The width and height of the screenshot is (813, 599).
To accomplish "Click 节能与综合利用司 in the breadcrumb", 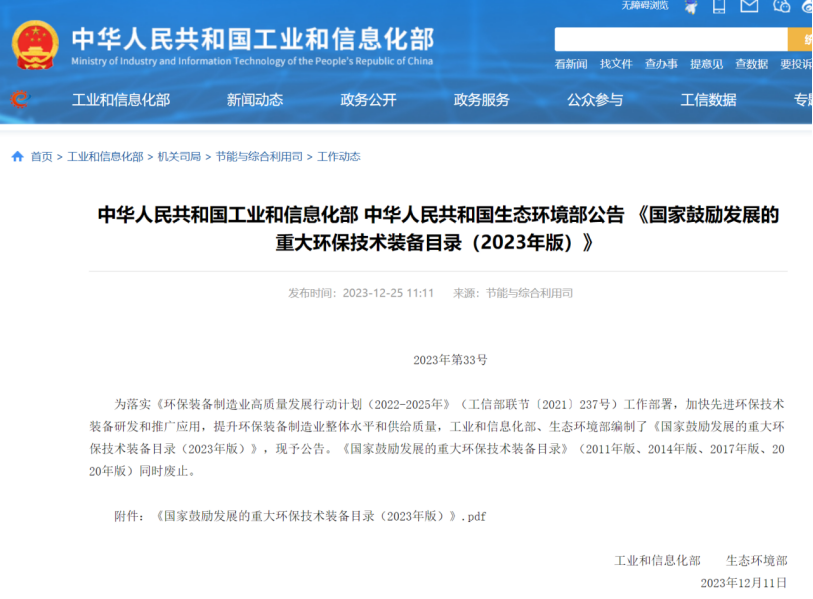I will [259, 157].
